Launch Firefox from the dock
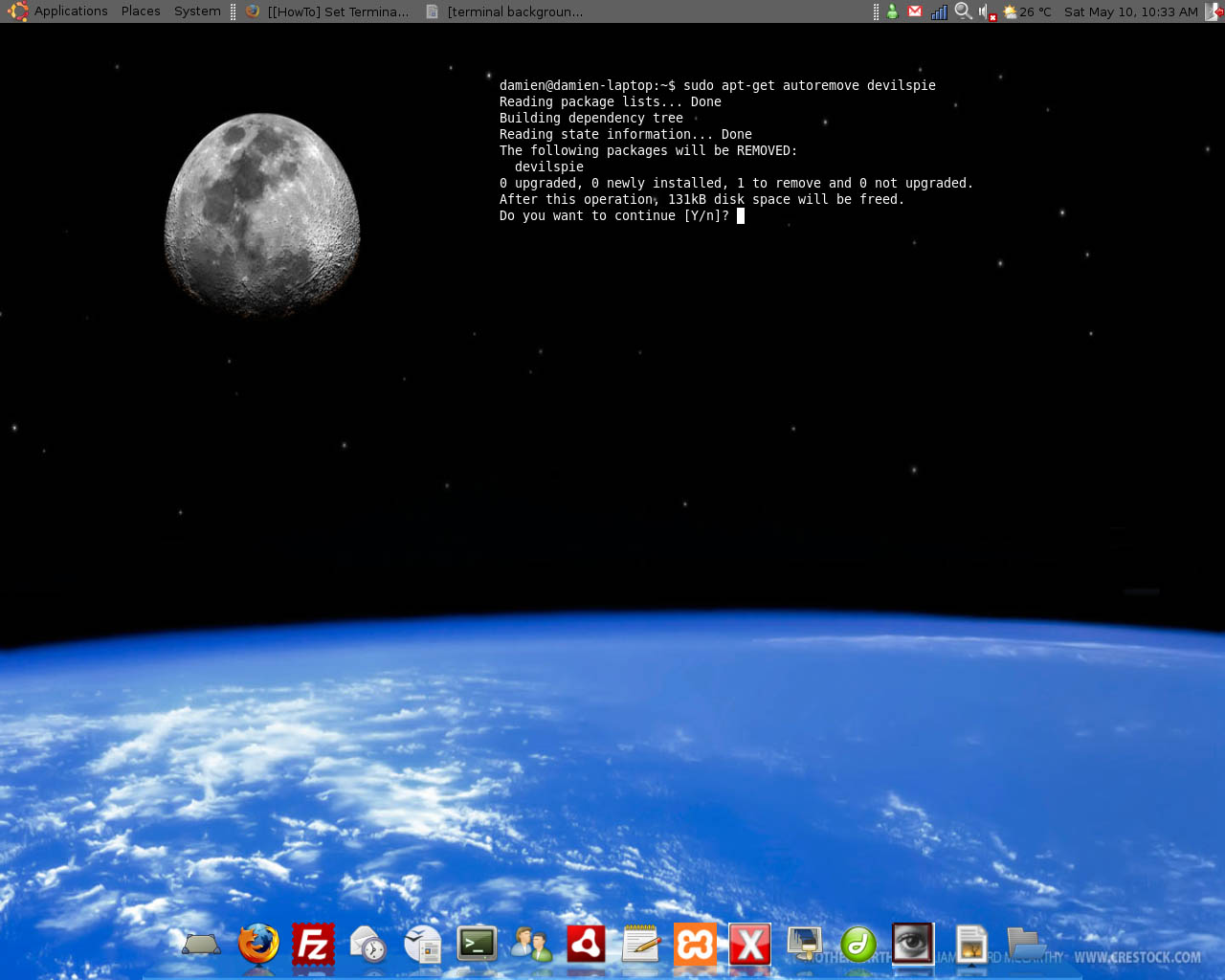The width and height of the screenshot is (1225, 980). click(258, 945)
